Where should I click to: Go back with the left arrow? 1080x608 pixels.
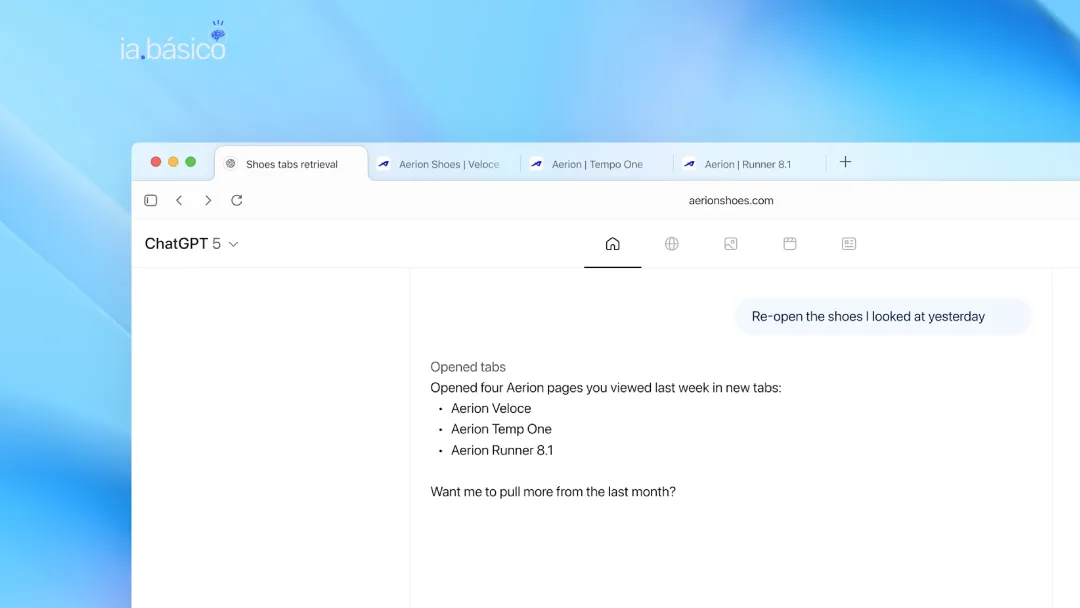pyautogui.click(x=179, y=200)
